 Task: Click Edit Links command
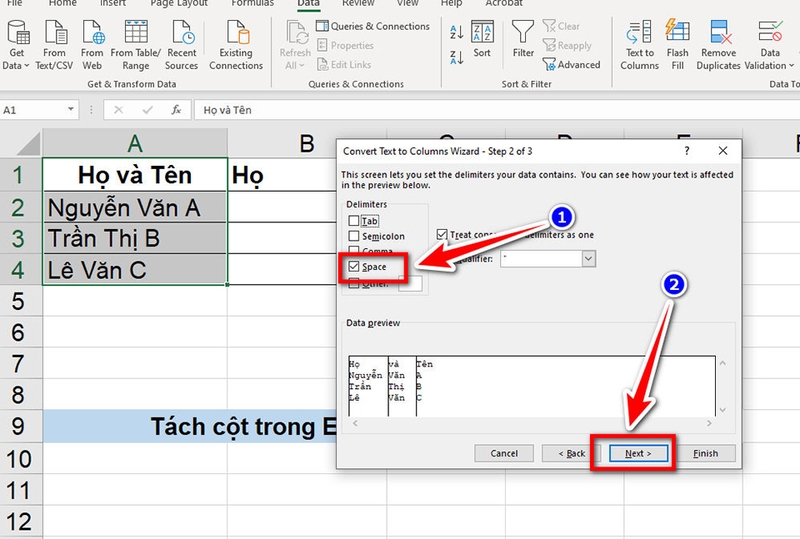[344, 65]
